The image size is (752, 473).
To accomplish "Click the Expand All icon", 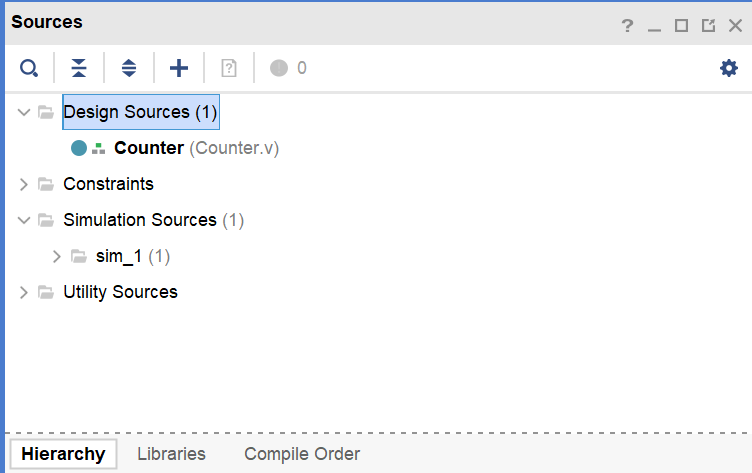I will 129,68.
